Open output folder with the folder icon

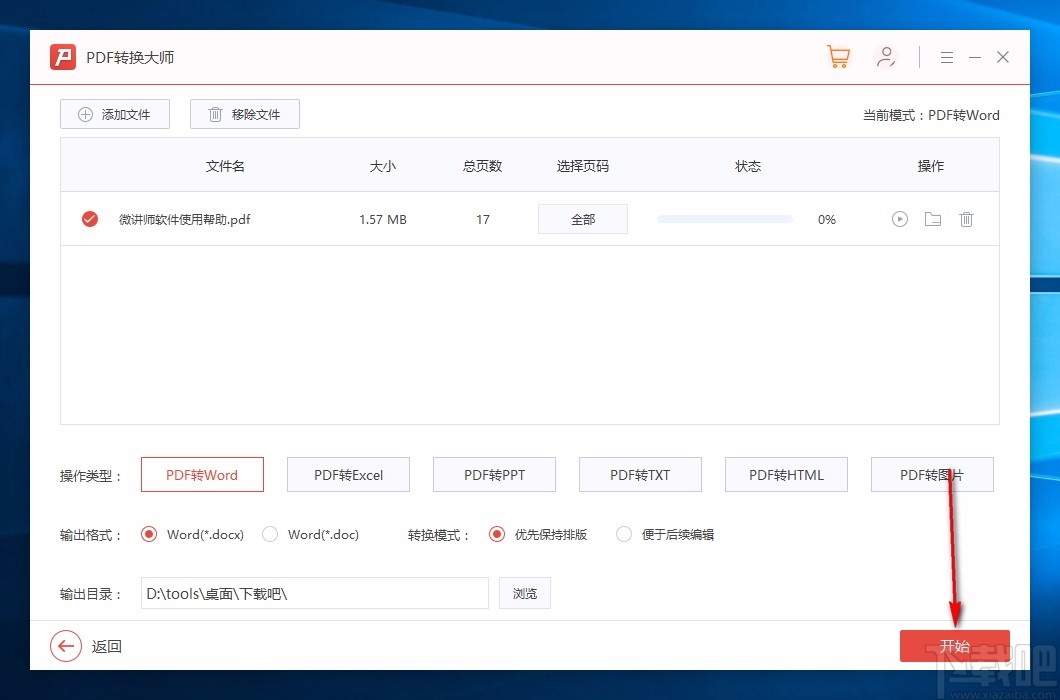(932, 219)
